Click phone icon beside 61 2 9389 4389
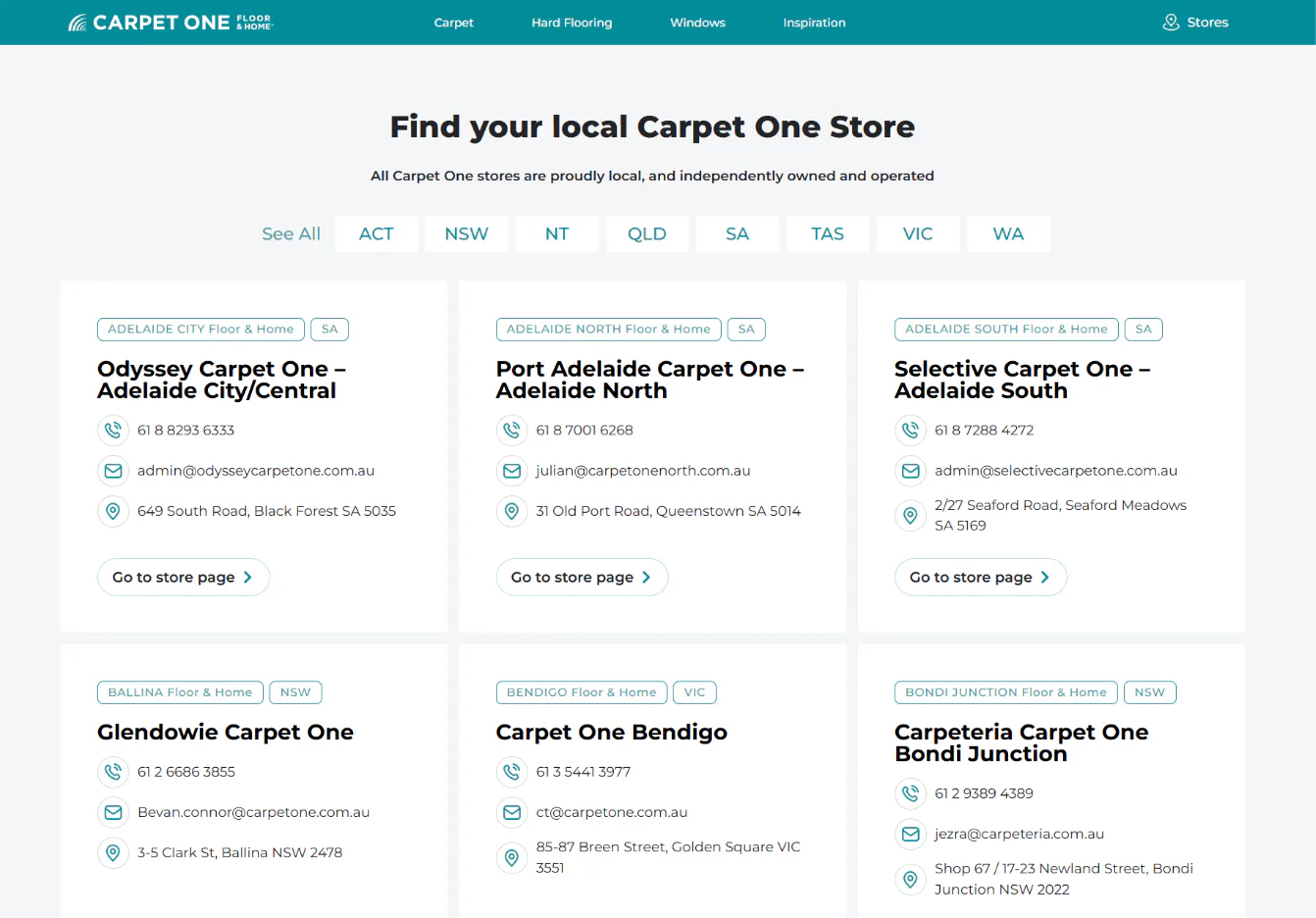This screenshot has width=1316, height=918. pos(910,793)
